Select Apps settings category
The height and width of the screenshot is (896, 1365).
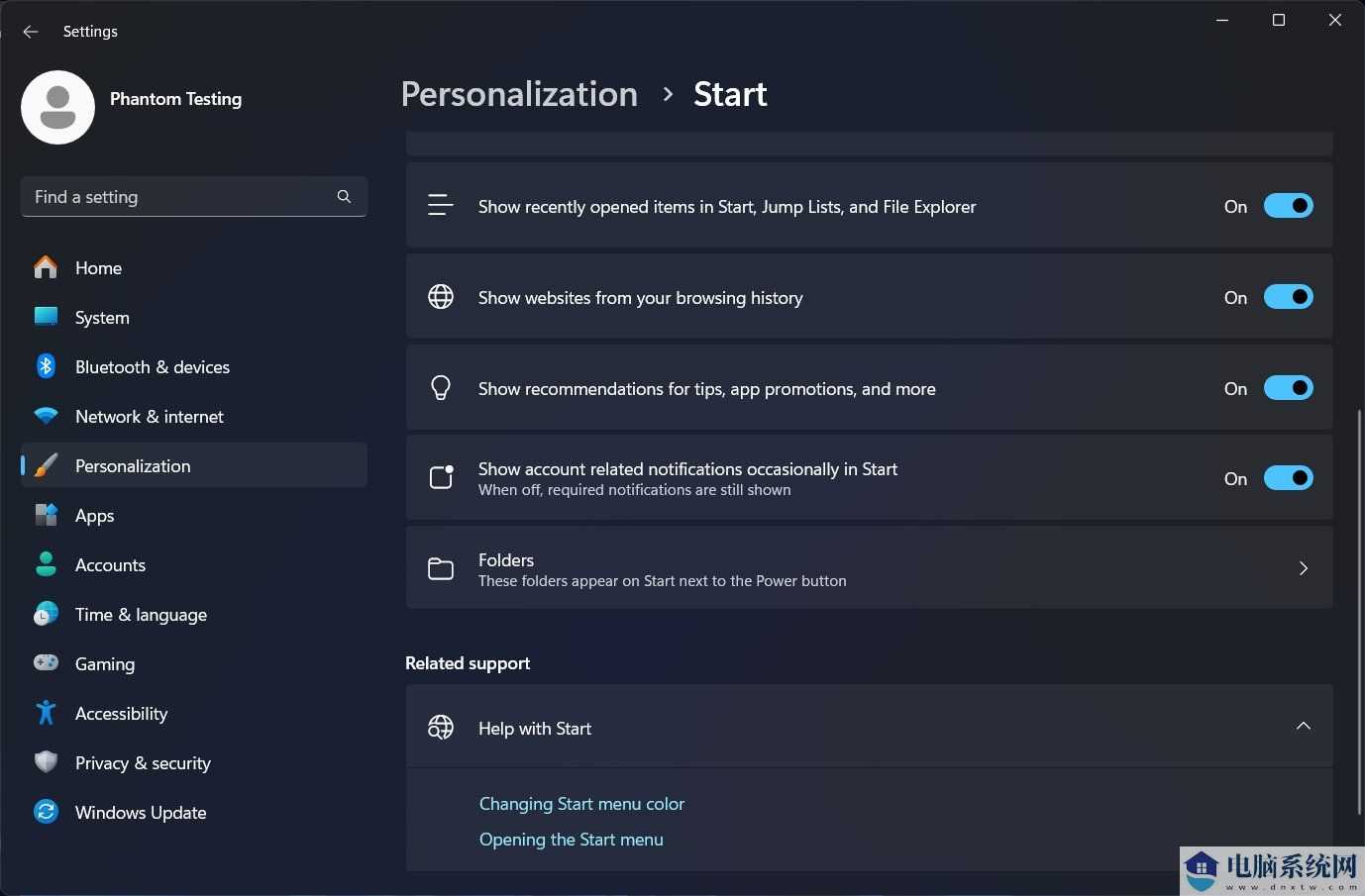coord(193,515)
